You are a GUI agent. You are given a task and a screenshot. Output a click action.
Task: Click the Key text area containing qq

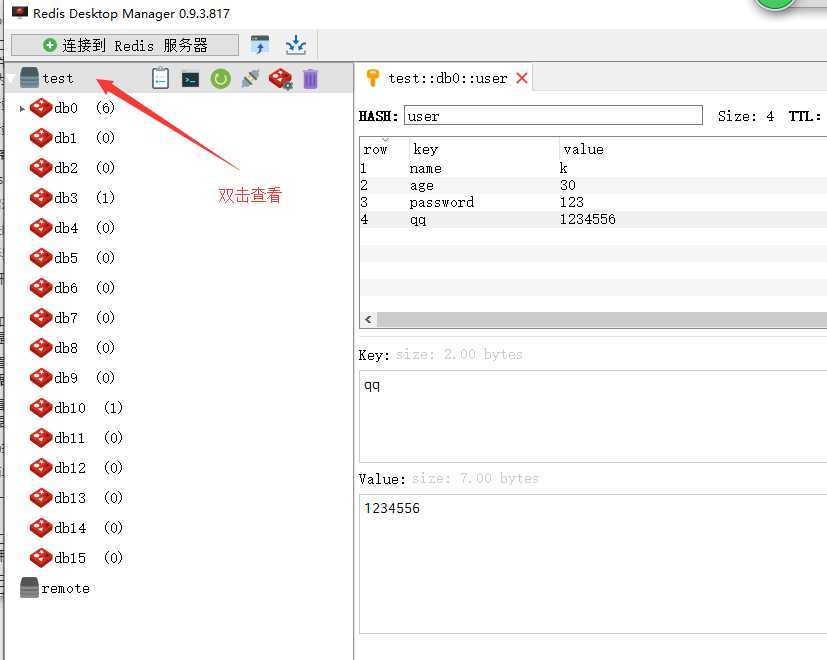(593, 416)
